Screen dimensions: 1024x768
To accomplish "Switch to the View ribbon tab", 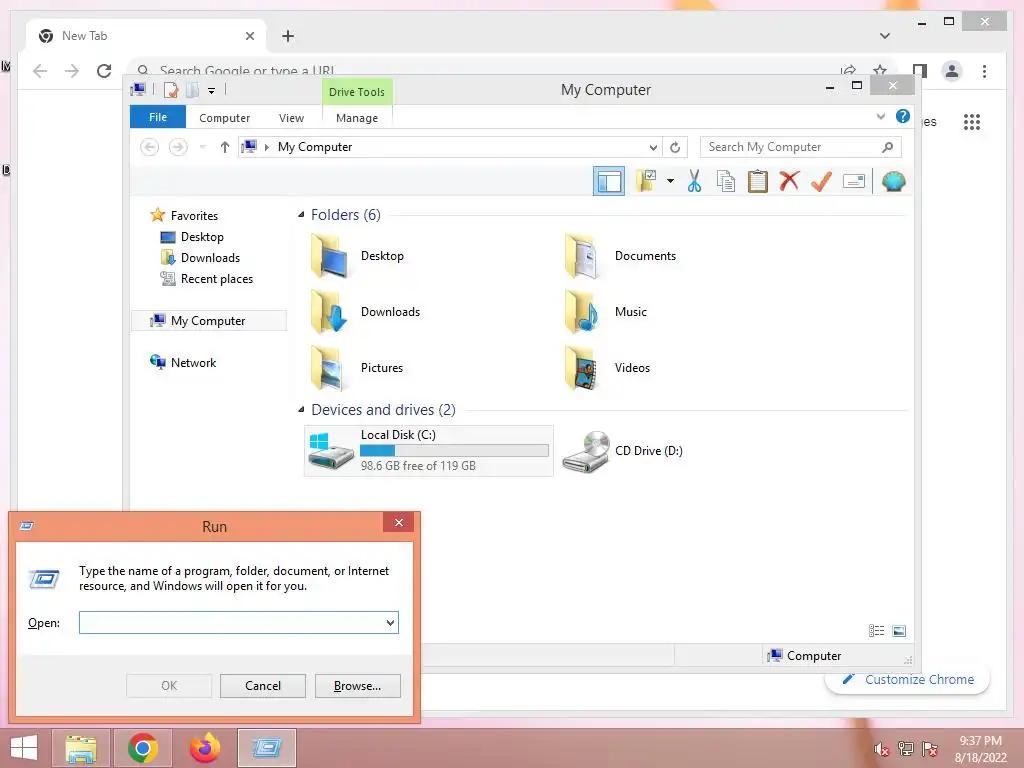I will 291,118.
